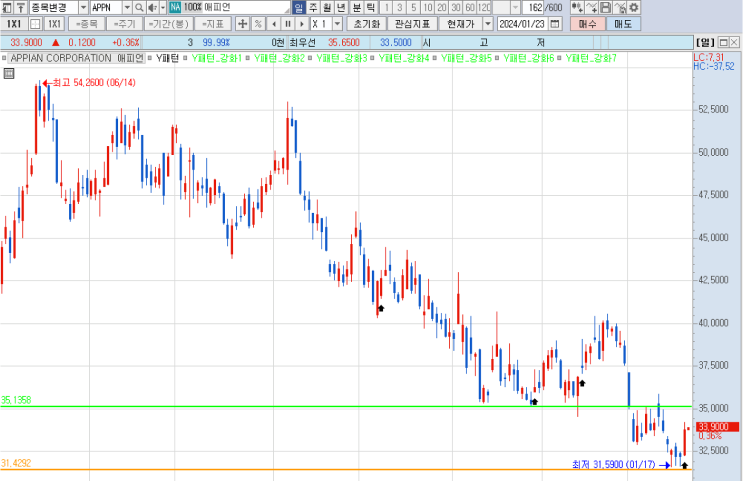Viewport: 743px width, 481px height.
Task: Choose the 10 interval button
Action: tap(428, 7)
